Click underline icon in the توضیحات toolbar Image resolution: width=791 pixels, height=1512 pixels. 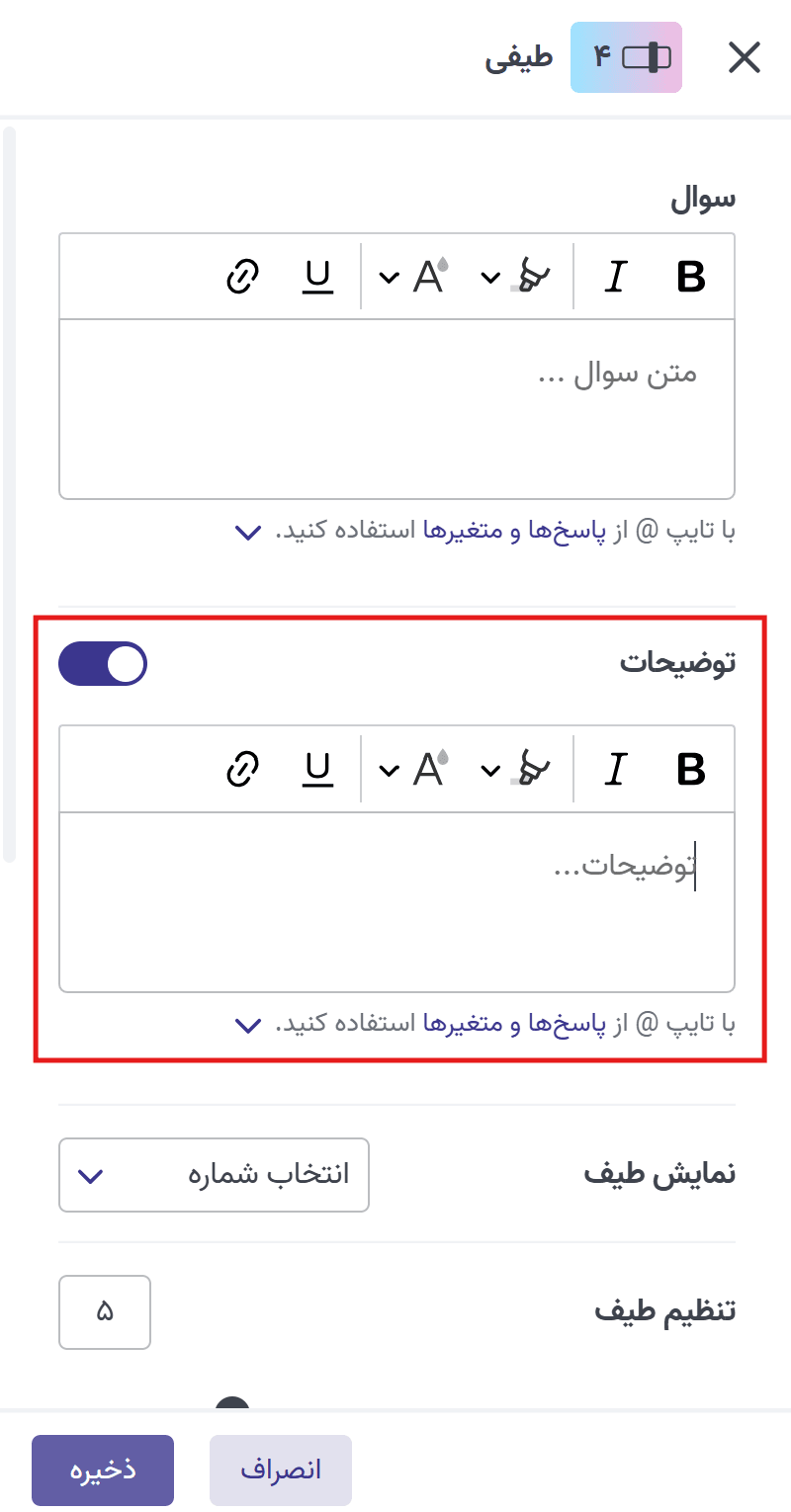[317, 769]
